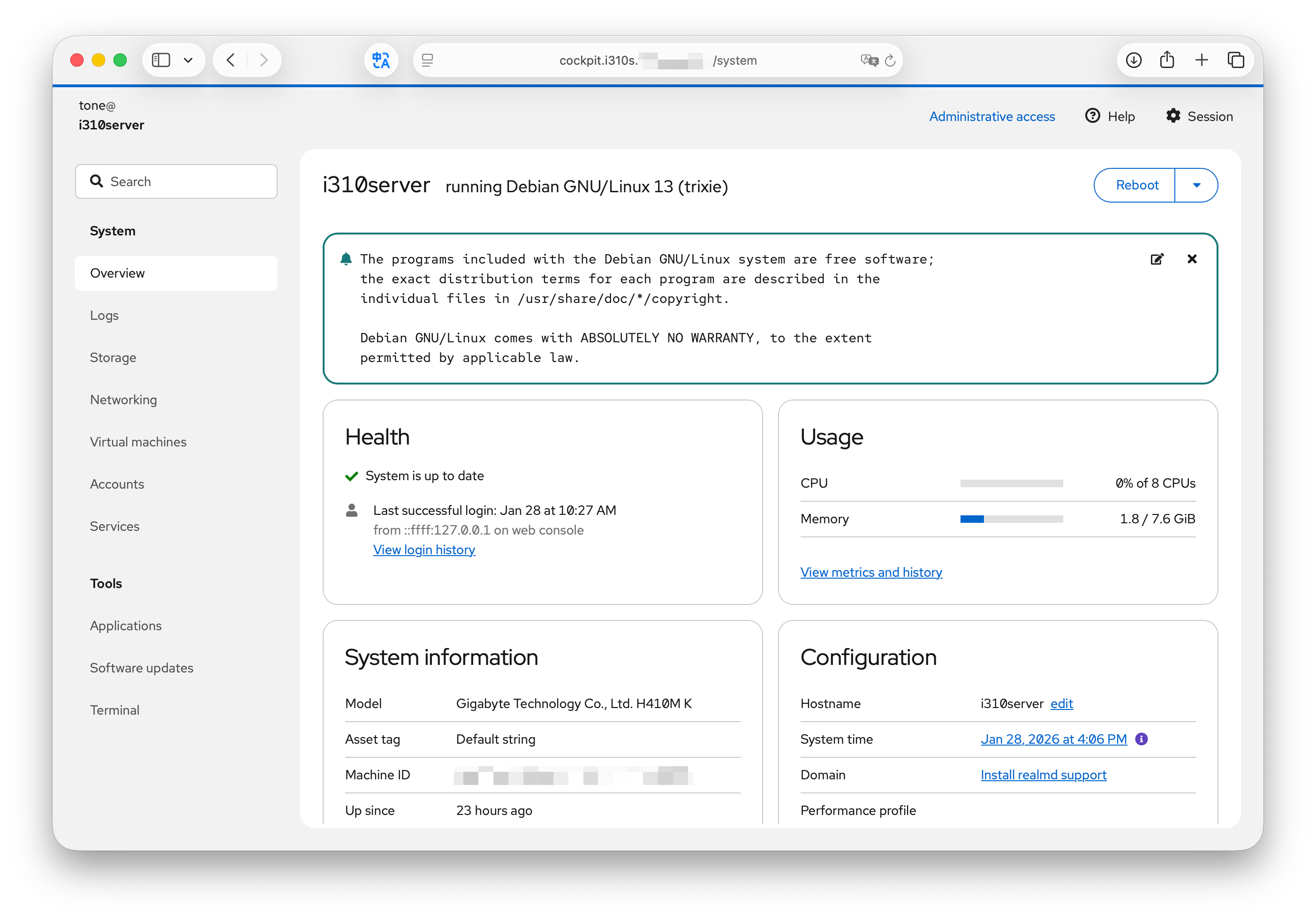
Task: Expand the Reboot dropdown arrow
Action: coord(1196,185)
